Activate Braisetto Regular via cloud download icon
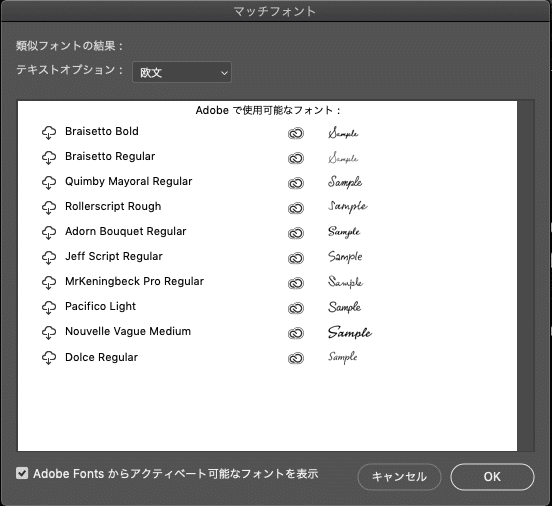Viewport: 552px width, 506px height. coord(49,158)
